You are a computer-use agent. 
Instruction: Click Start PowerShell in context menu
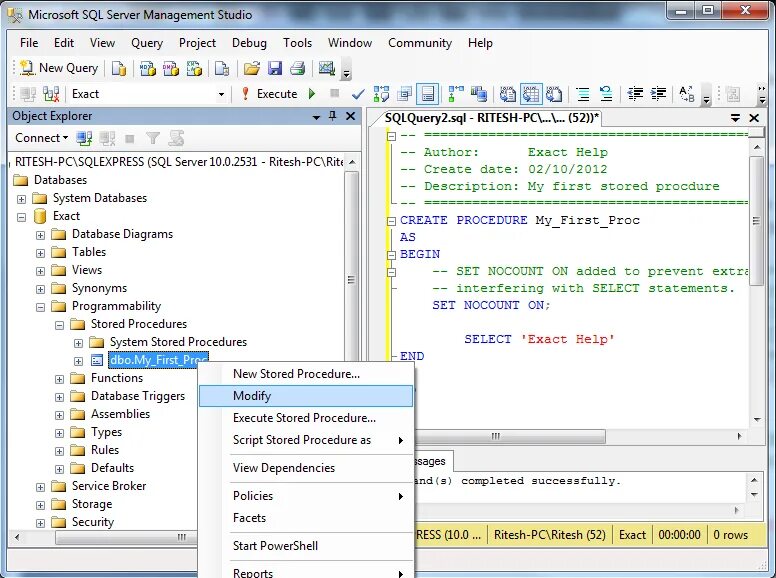coord(306,546)
